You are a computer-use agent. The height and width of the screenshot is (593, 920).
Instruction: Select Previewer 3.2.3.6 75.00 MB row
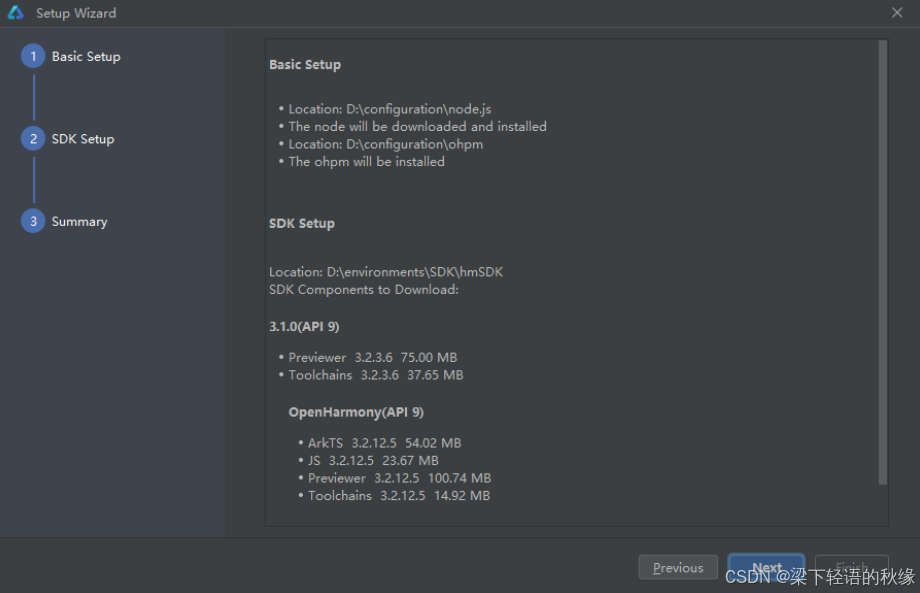pos(373,358)
